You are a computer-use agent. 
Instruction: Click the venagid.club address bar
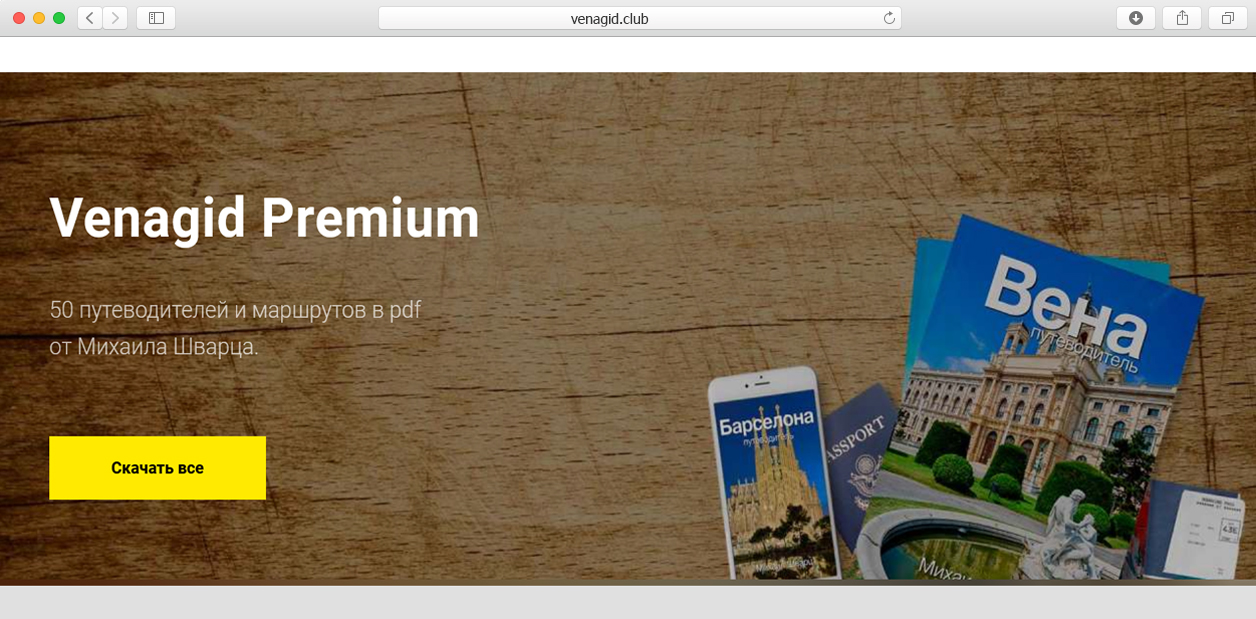tap(640, 18)
